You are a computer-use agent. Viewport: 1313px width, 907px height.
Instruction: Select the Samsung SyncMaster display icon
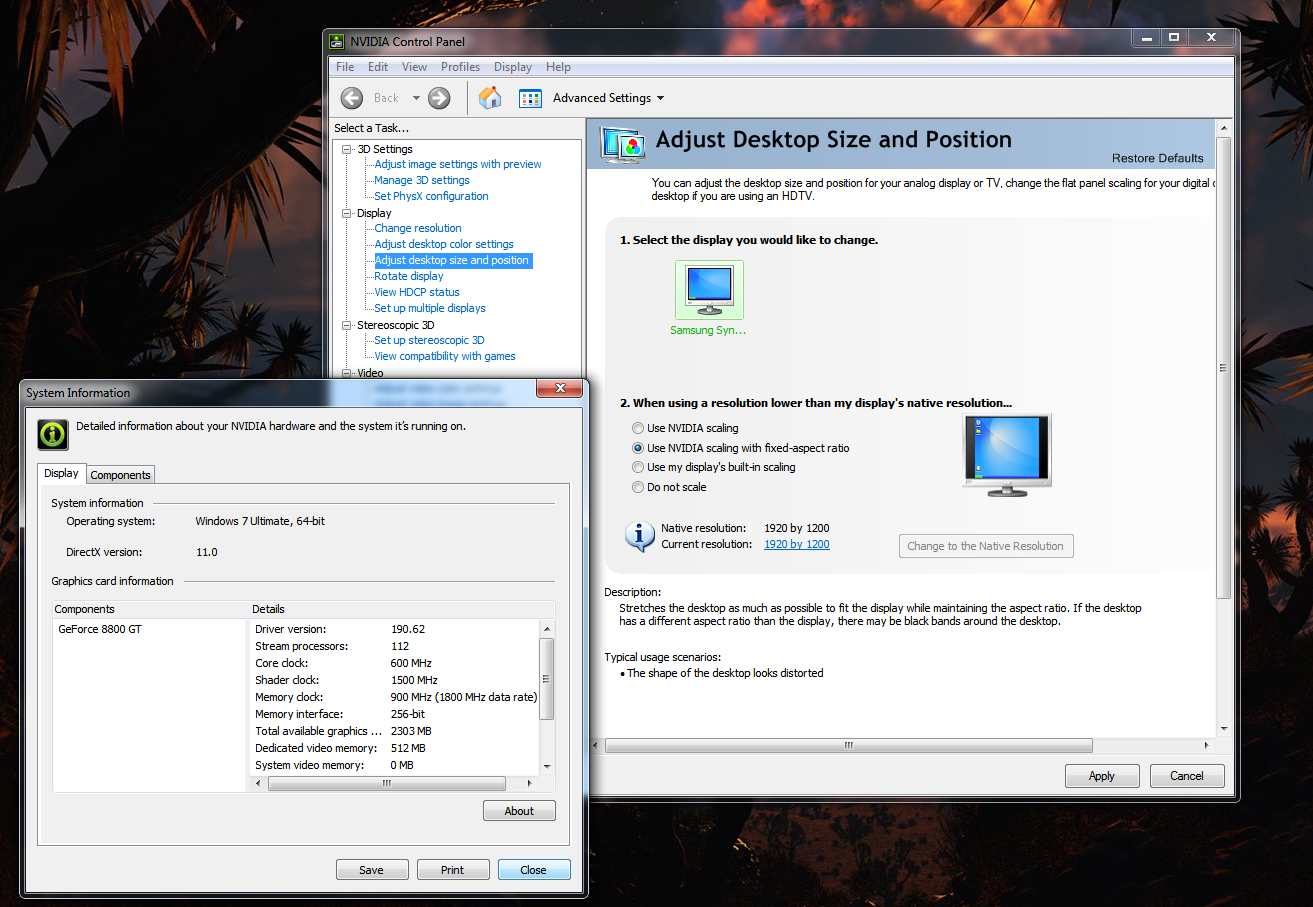[x=709, y=289]
